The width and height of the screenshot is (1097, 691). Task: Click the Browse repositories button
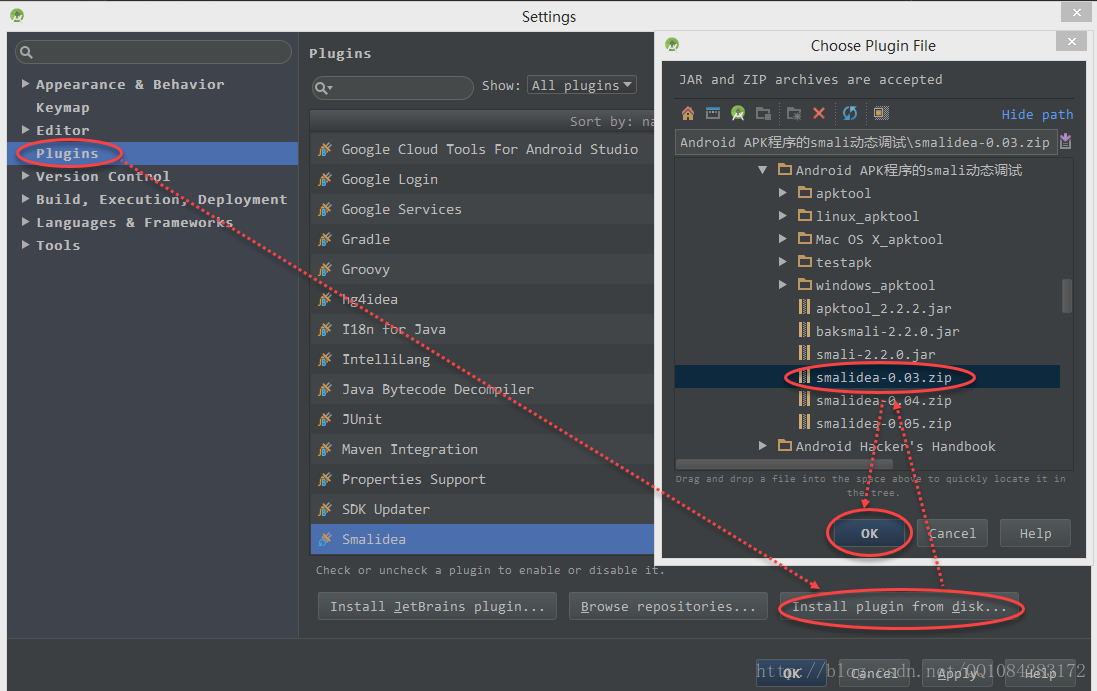668,606
